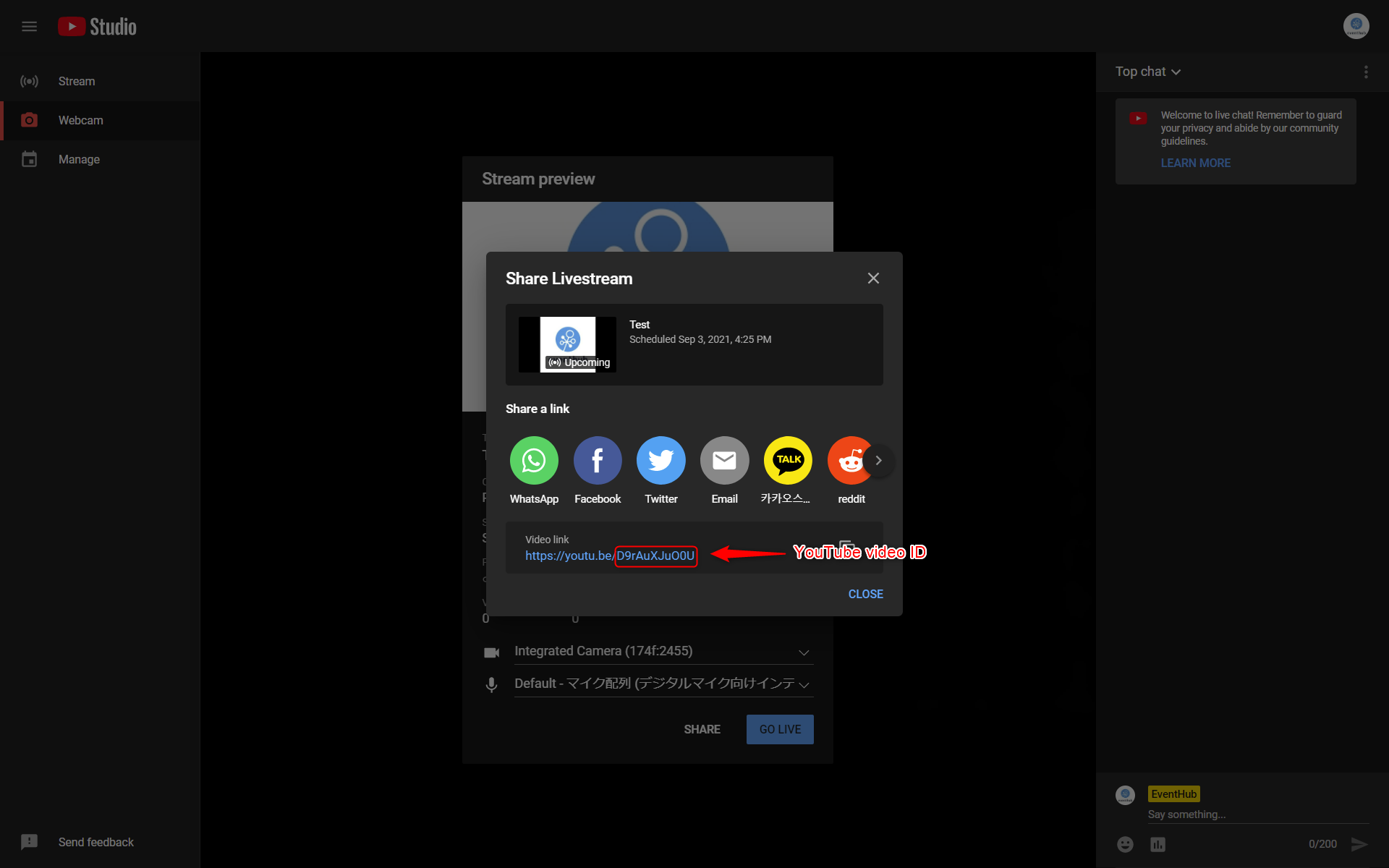The height and width of the screenshot is (868, 1389).
Task: Open the chat emoji picker
Action: 1125,844
